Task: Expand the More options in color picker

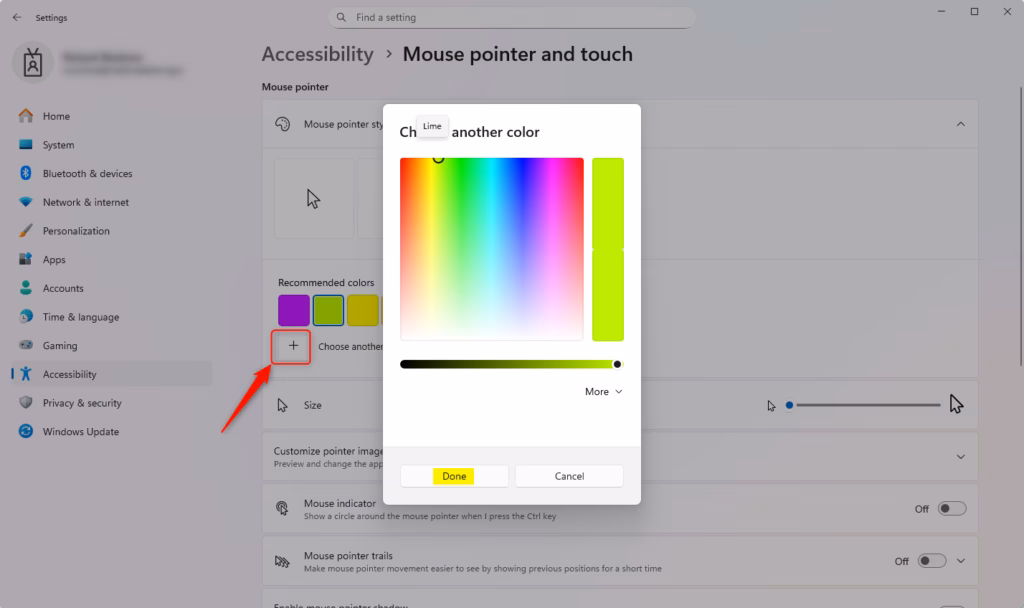Action: point(603,392)
